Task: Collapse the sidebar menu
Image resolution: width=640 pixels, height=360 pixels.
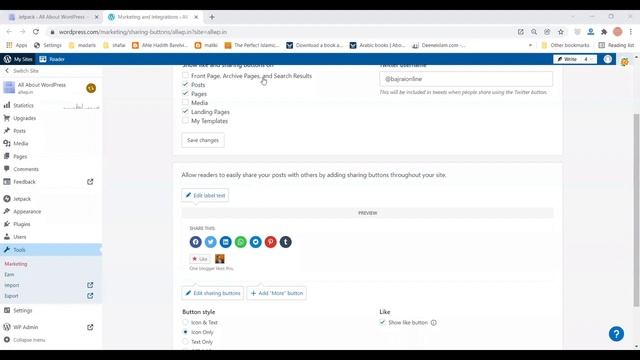Action: (24, 340)
